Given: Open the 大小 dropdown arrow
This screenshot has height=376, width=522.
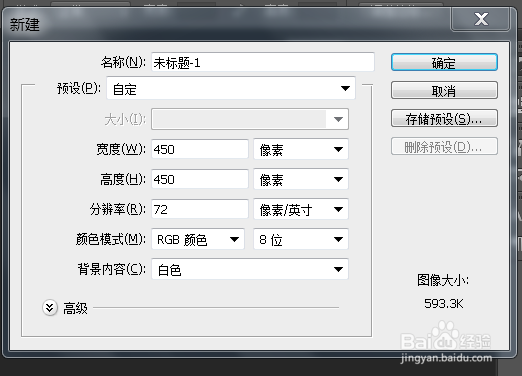Looking at the screenshot, I should [338, 119].
